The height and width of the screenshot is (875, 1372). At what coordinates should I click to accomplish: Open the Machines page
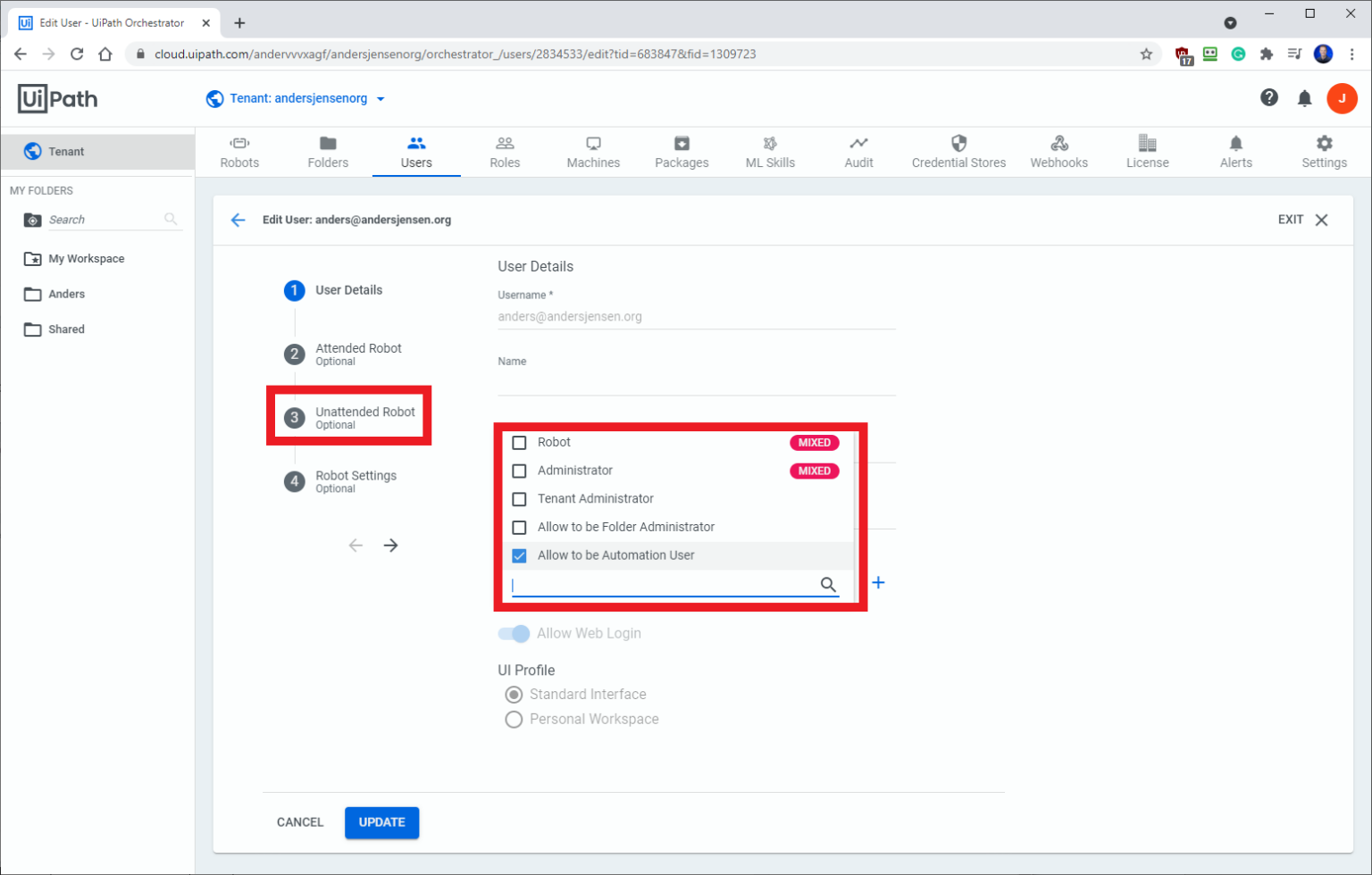tap(592, 152)
